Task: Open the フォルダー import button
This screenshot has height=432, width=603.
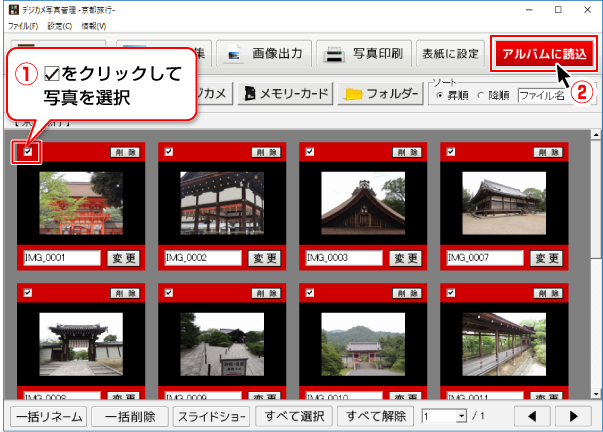Action: (381, 93)
